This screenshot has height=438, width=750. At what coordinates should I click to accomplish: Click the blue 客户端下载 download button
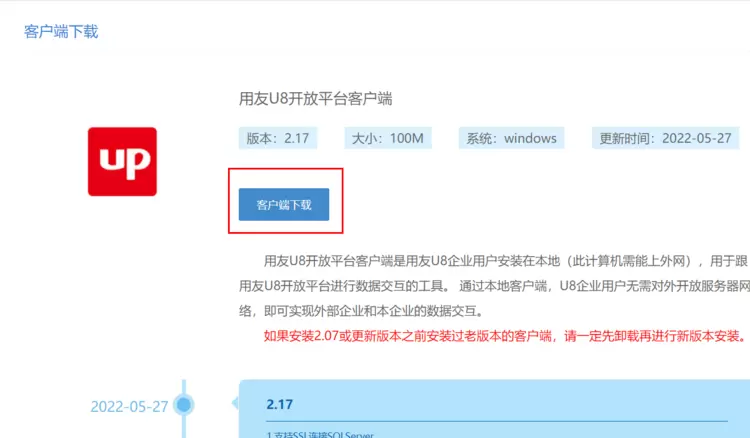[284, 205]
